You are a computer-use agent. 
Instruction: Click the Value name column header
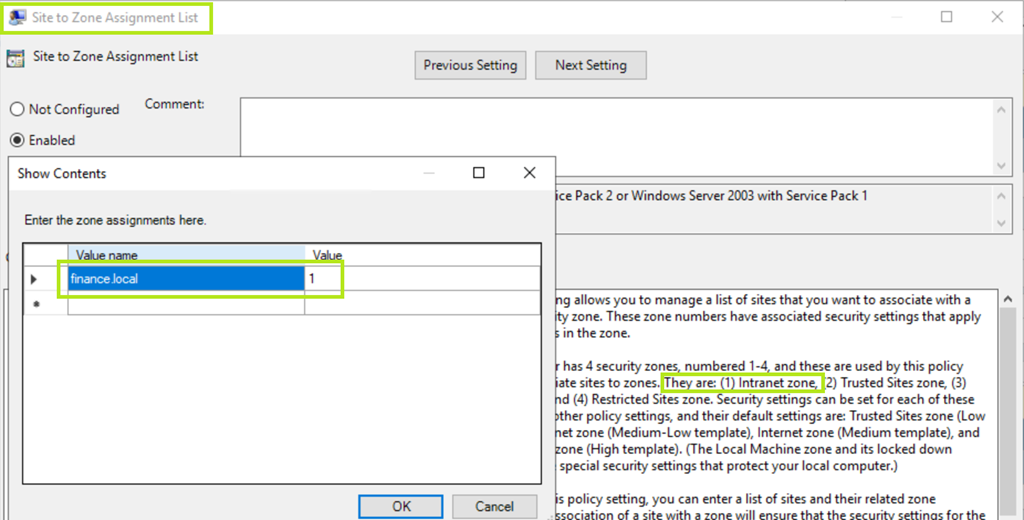(186, 255)
